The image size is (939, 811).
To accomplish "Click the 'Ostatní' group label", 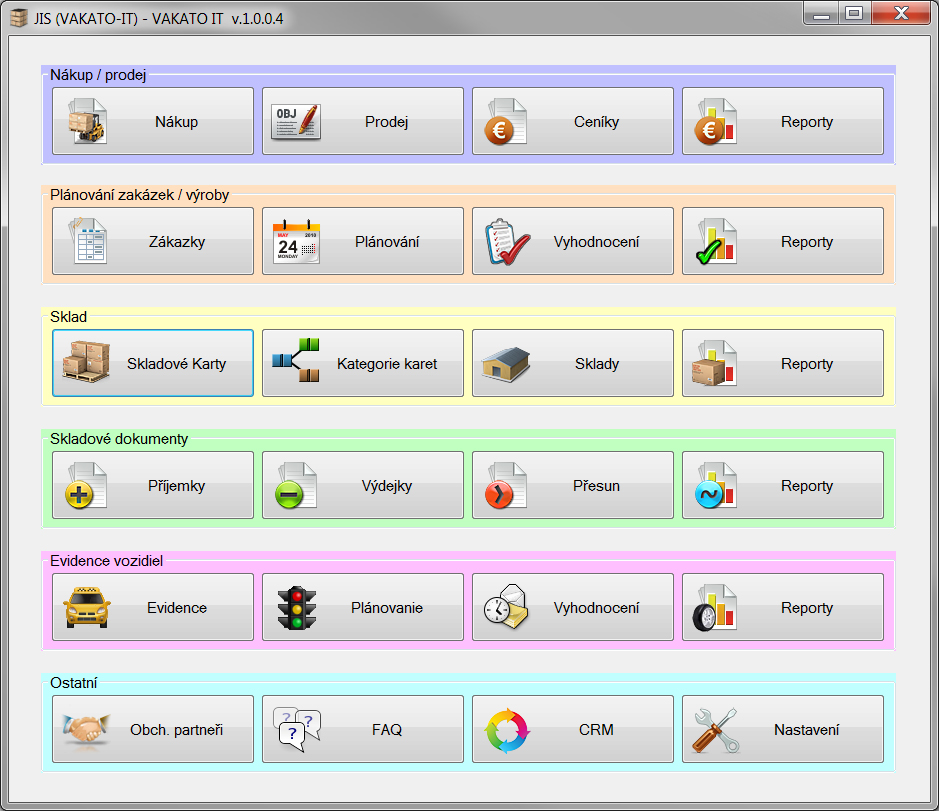I will coord(74,683).
